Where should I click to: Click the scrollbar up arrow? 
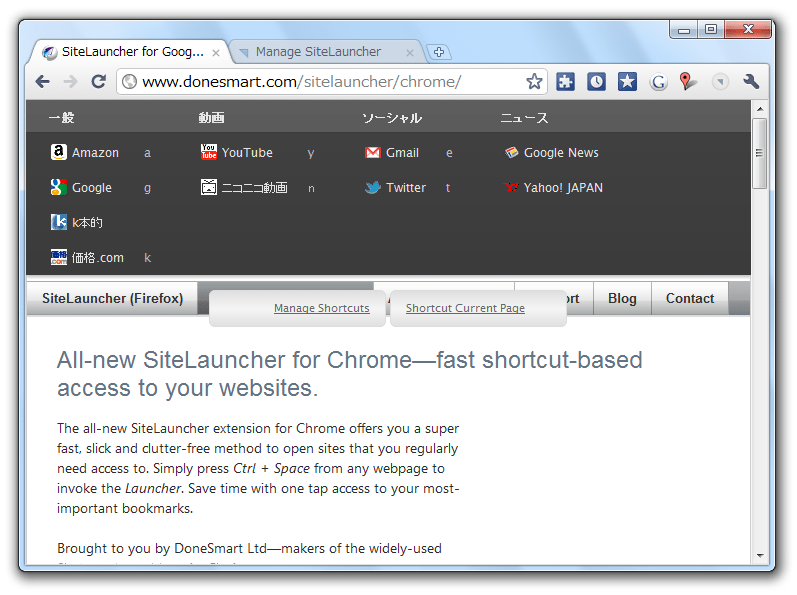click(x=759, y=109)
